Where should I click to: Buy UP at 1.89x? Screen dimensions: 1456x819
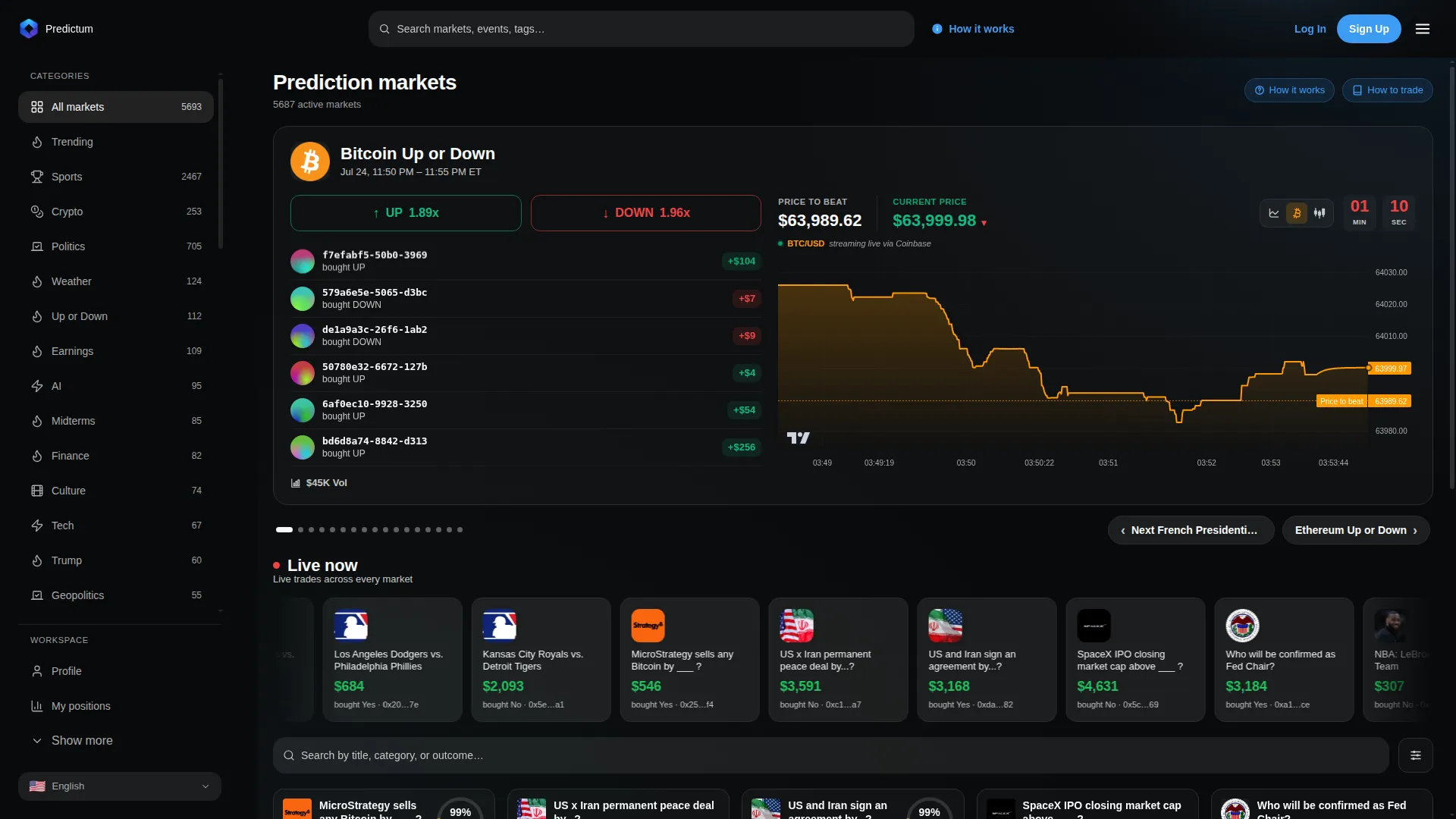click(406, 213)
